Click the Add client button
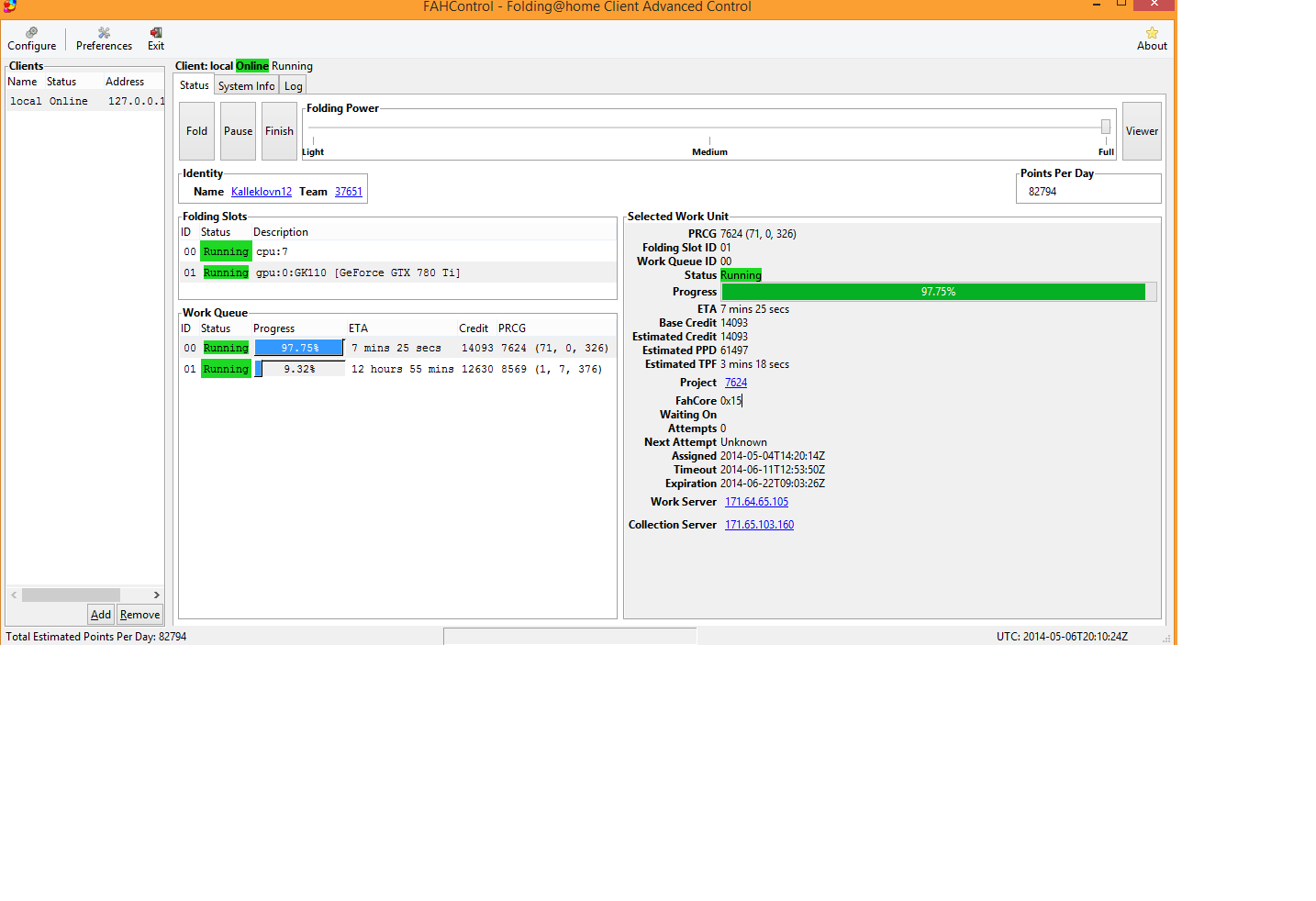 pyautogui.click(x=101, y=615)
